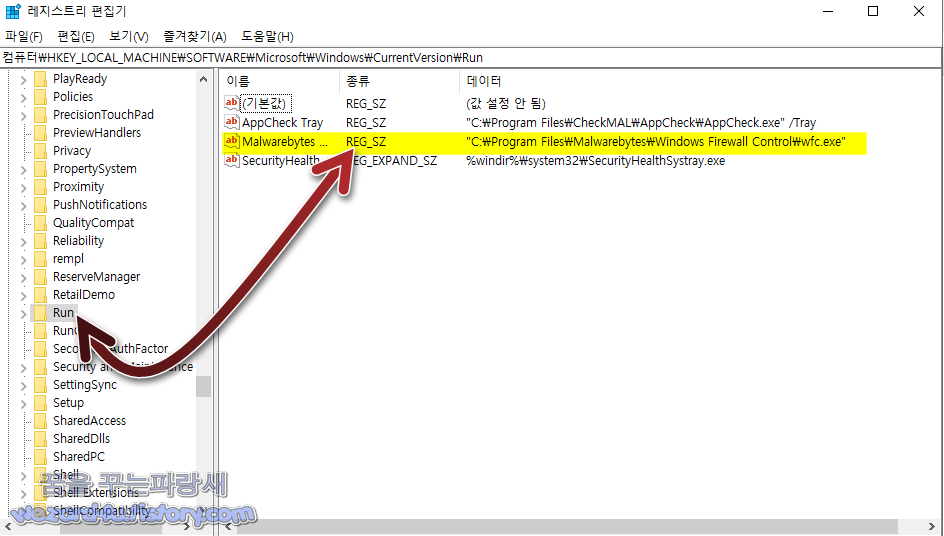Select the AppCheck Tray value name

[x=282, y=122]
